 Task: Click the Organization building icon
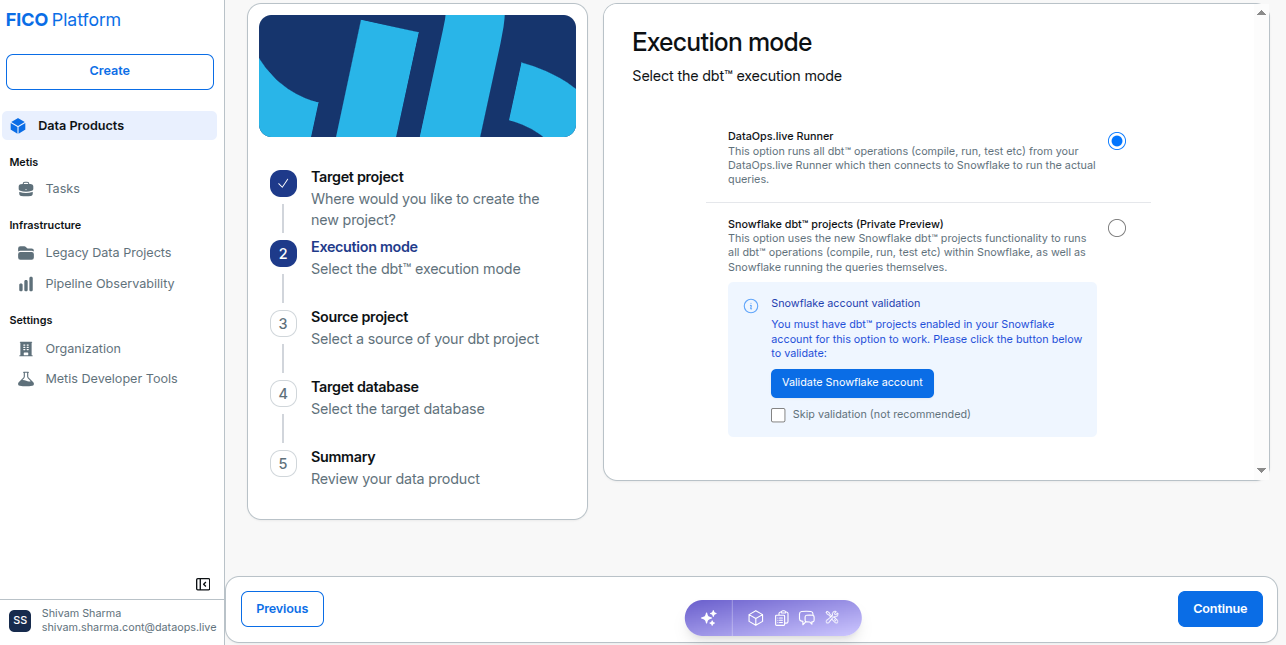[x=26, y=349]
